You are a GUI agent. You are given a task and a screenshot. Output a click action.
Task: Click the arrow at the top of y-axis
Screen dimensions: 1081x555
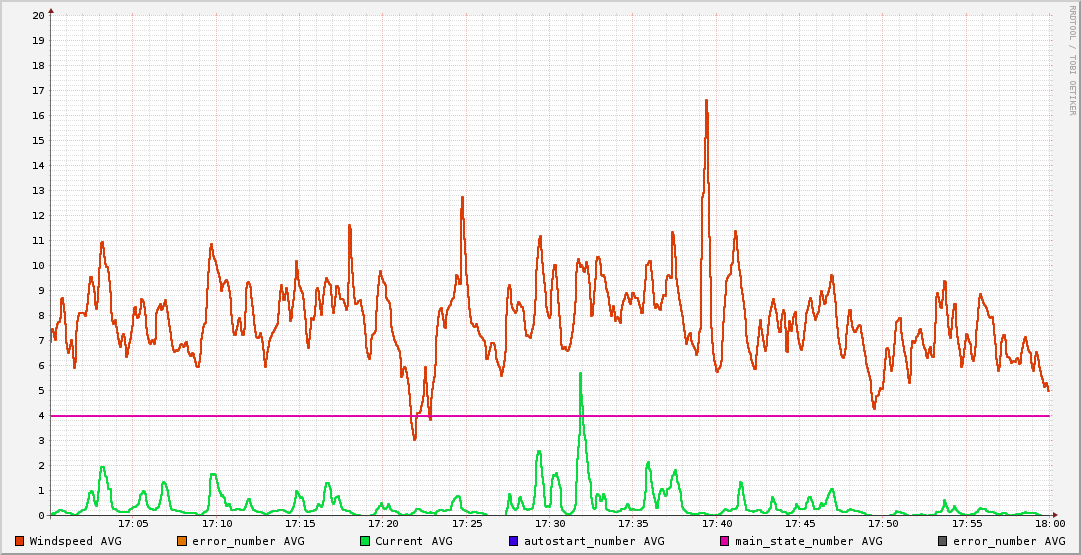[x=51, y=10]
